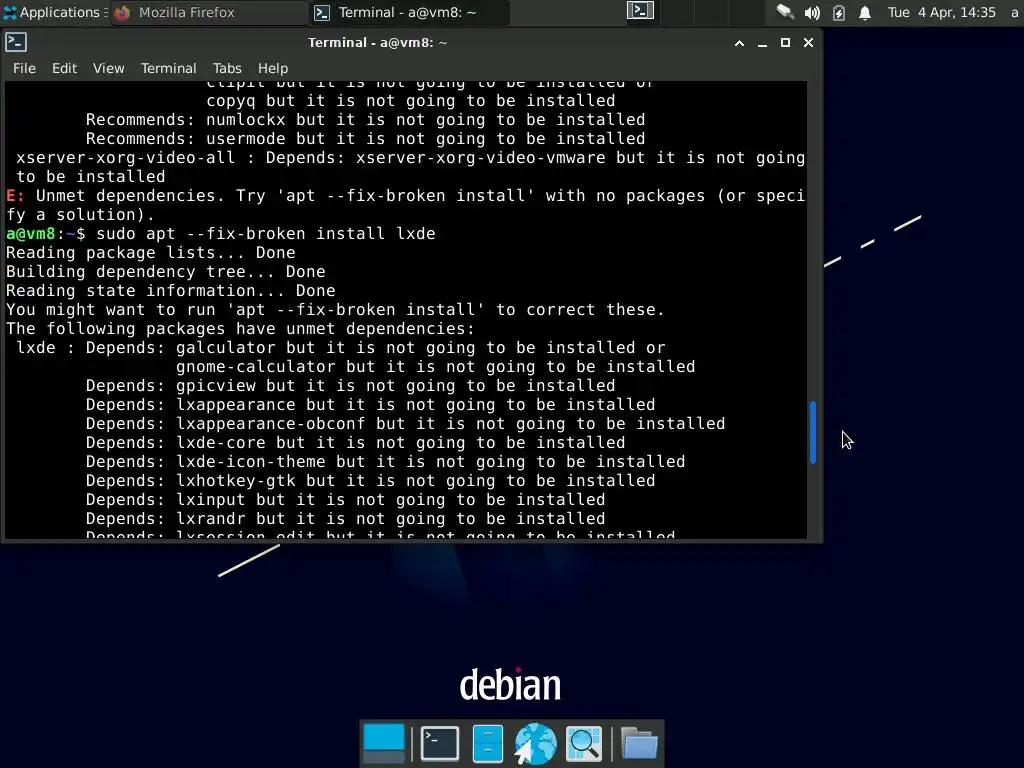Click the 'lxrandr' dependency line
Screen dimensions: 1024x768
[x=345, y=519]
